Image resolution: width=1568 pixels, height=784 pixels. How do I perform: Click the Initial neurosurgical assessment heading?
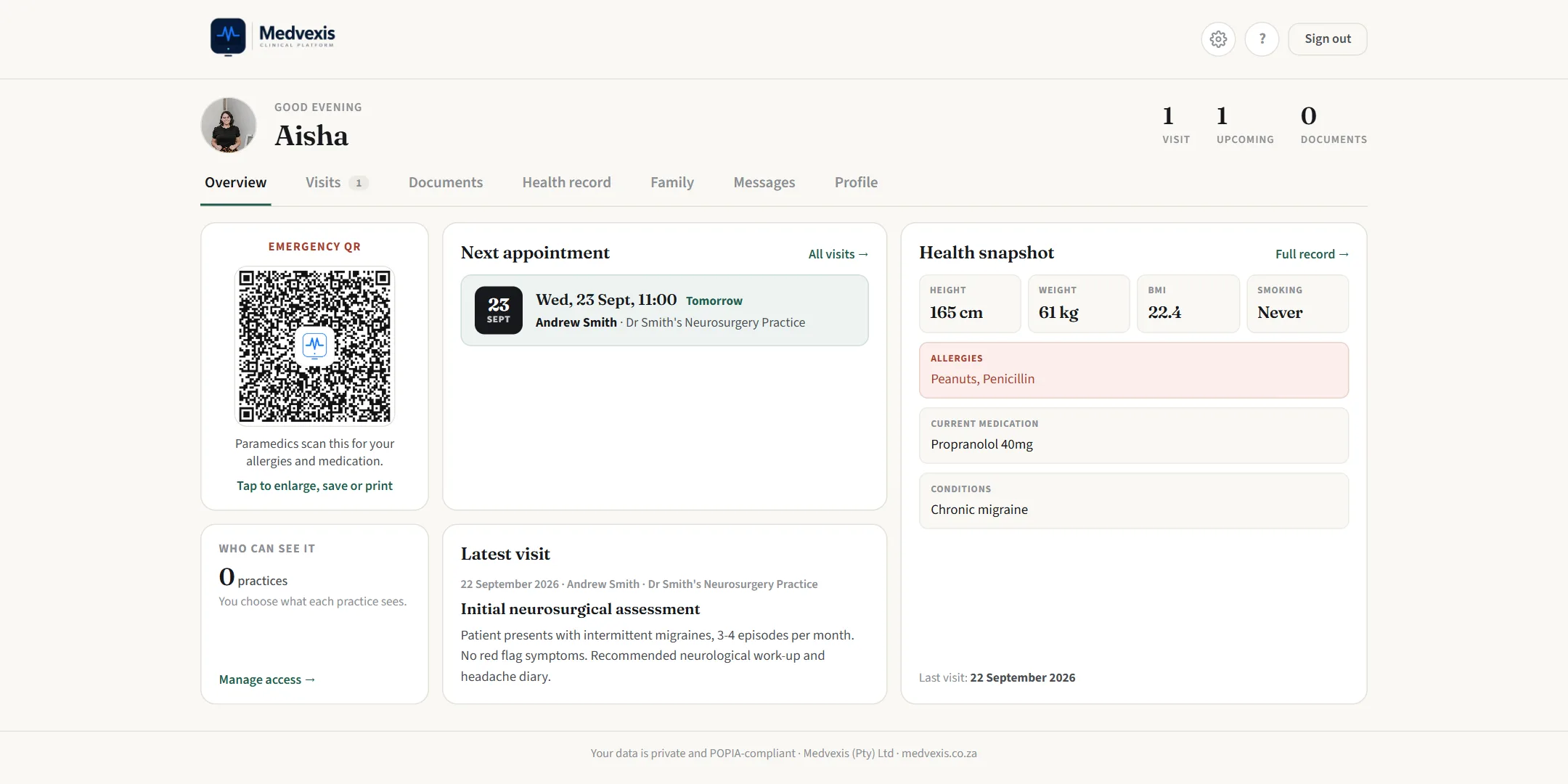[580, 609]
